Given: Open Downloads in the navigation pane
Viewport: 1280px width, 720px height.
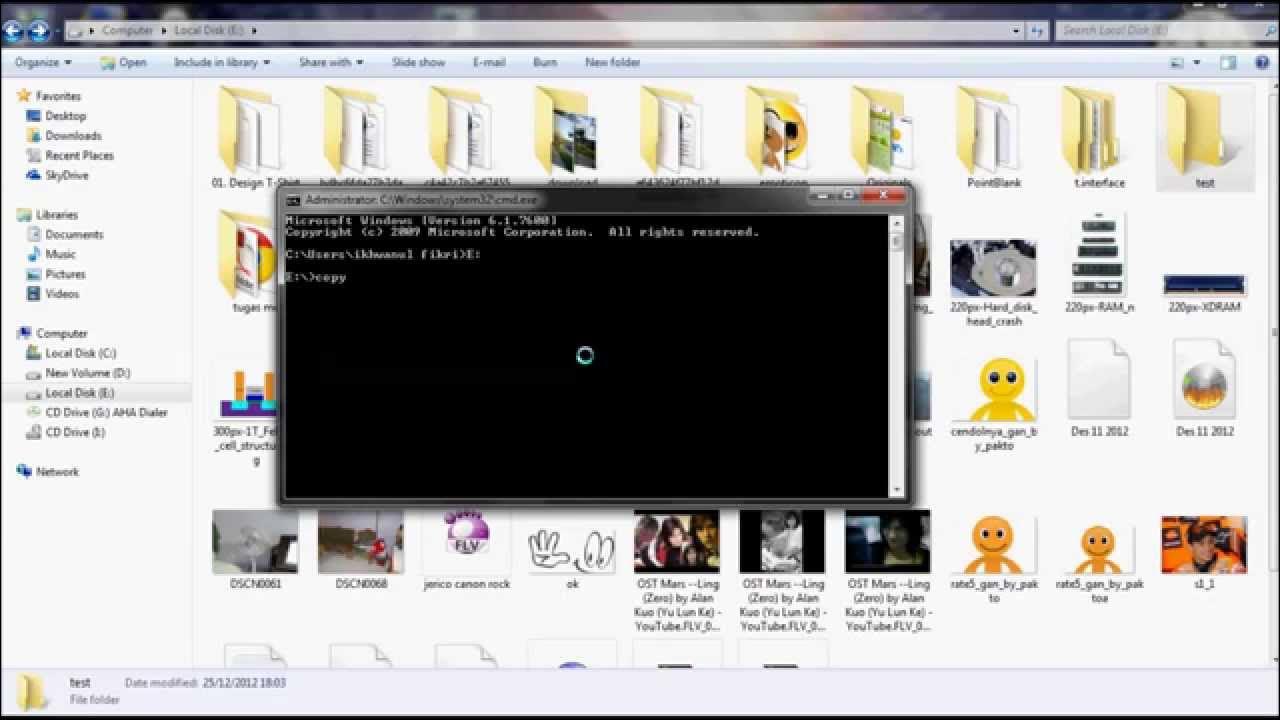Looking at the screenshot, I should 73,135.
